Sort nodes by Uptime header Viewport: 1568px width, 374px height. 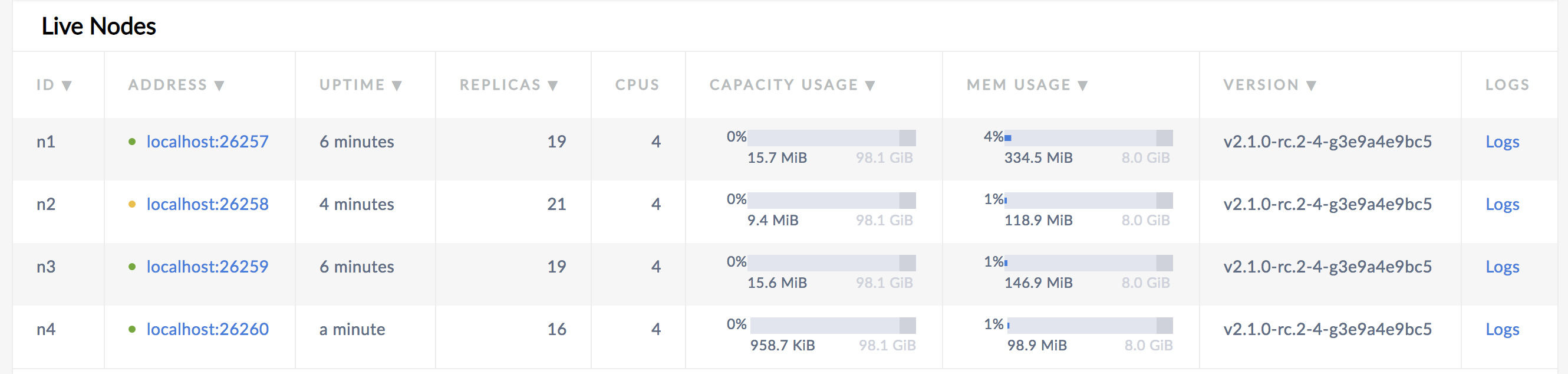pos(360,86)
